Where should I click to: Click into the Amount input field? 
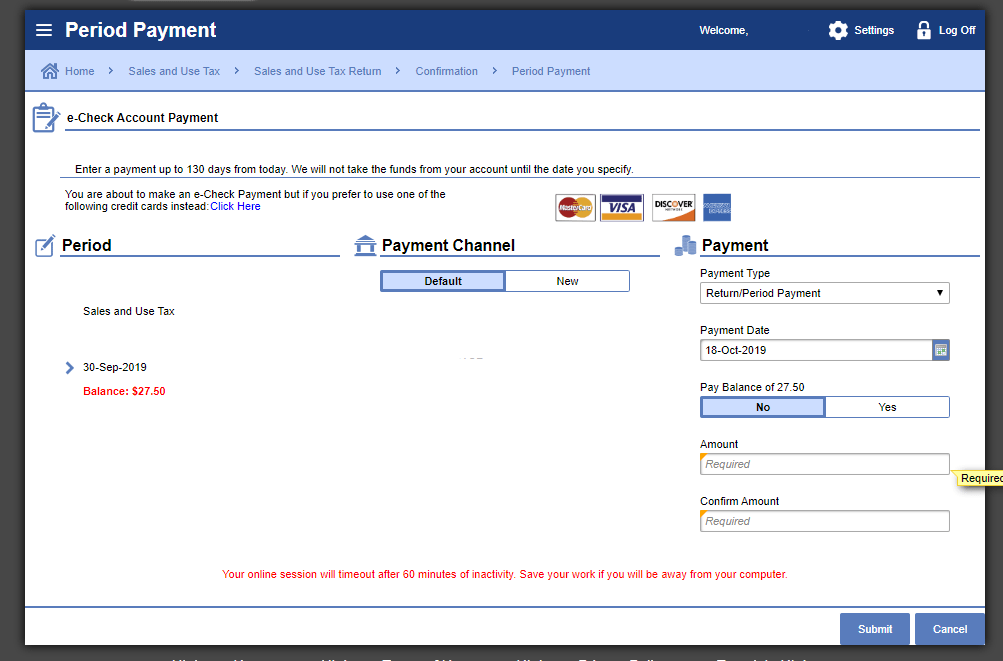click(824, 464)
